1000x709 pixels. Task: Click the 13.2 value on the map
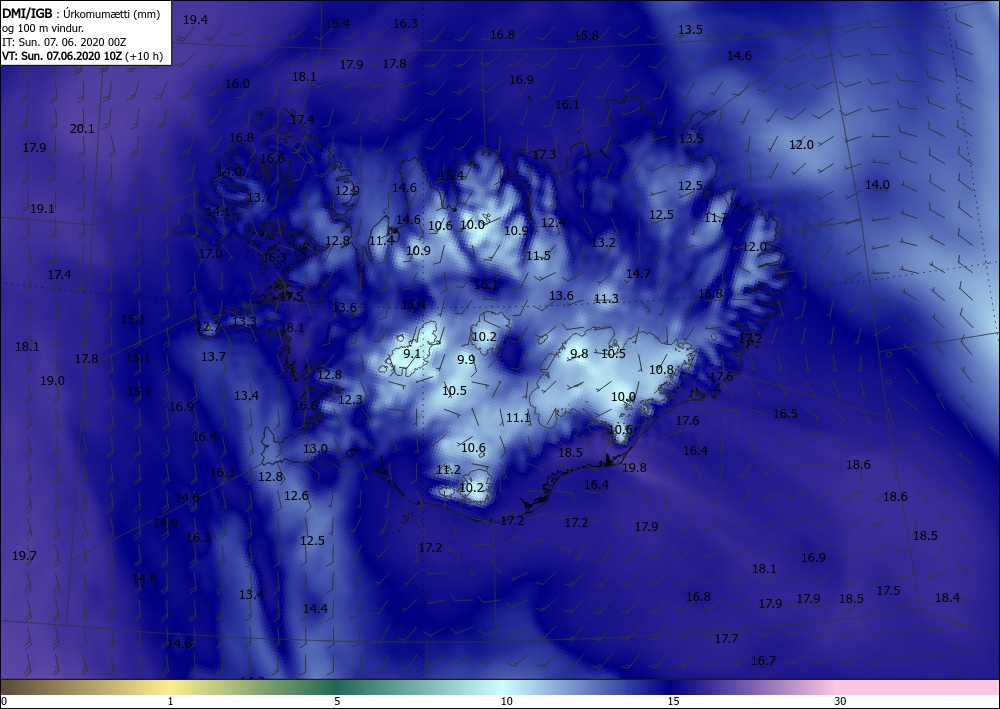pyautogui.click(x=603, y=243)
